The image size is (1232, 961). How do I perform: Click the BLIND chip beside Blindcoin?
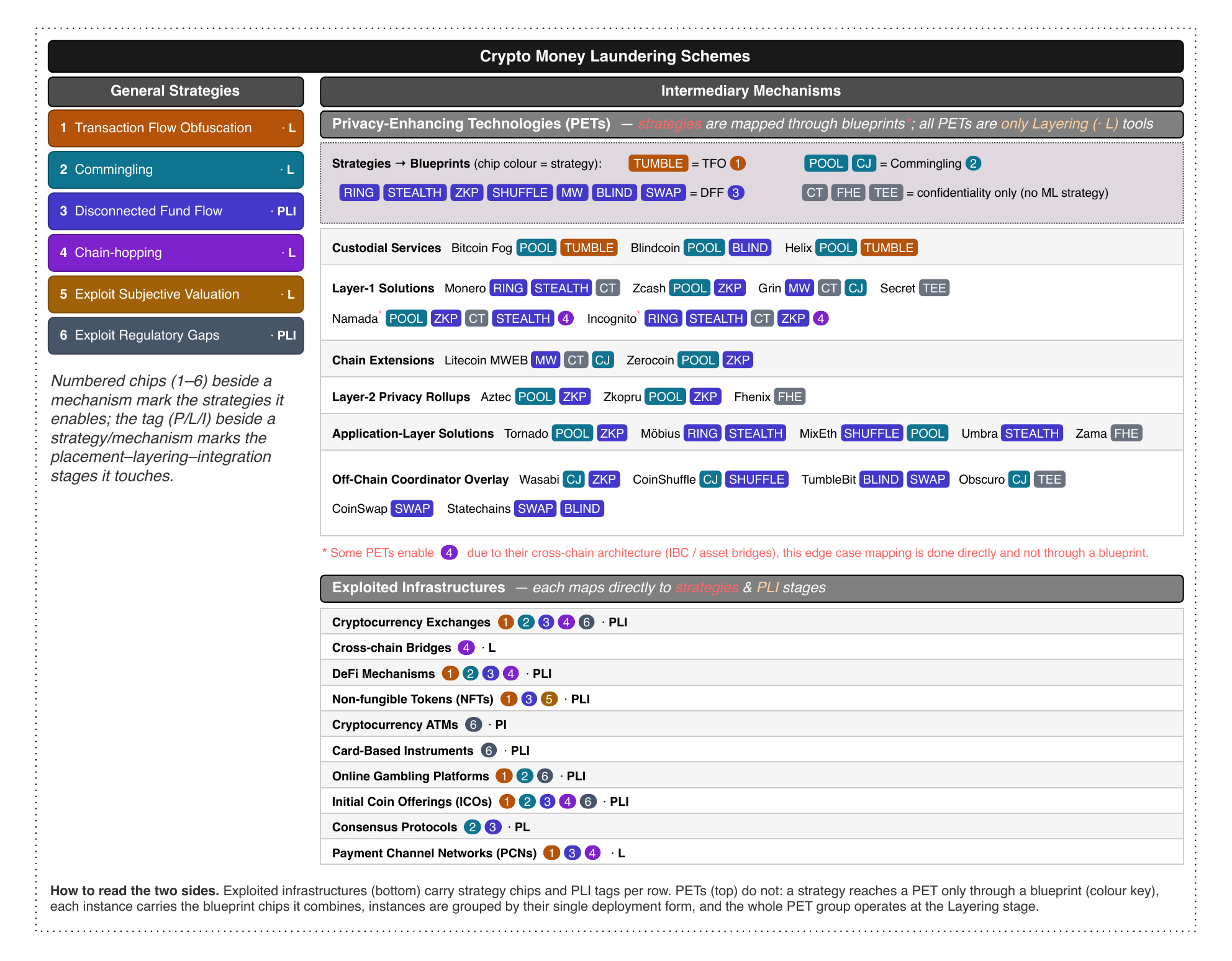[x=750, y=248]
